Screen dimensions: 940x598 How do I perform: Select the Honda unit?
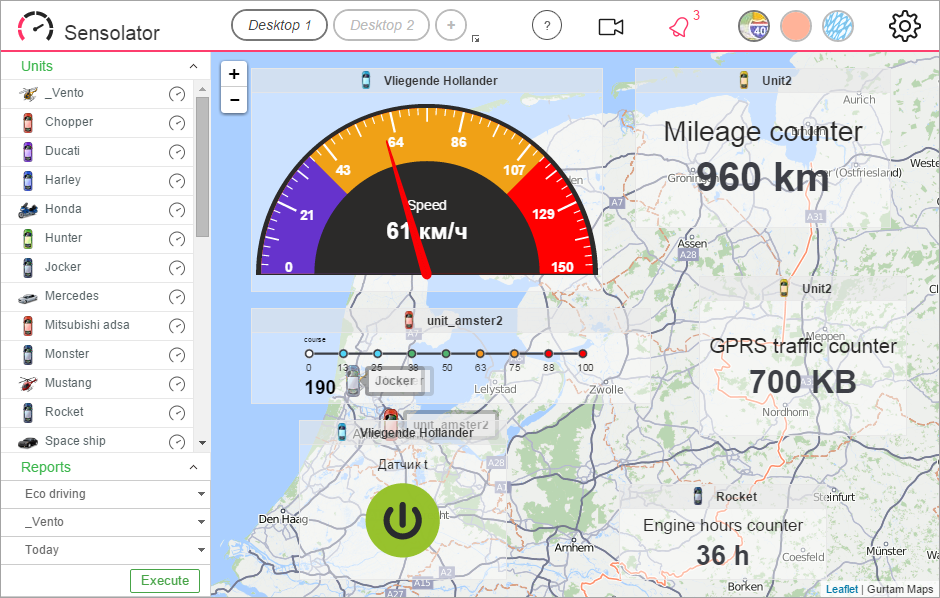click(x=97, y=210)
